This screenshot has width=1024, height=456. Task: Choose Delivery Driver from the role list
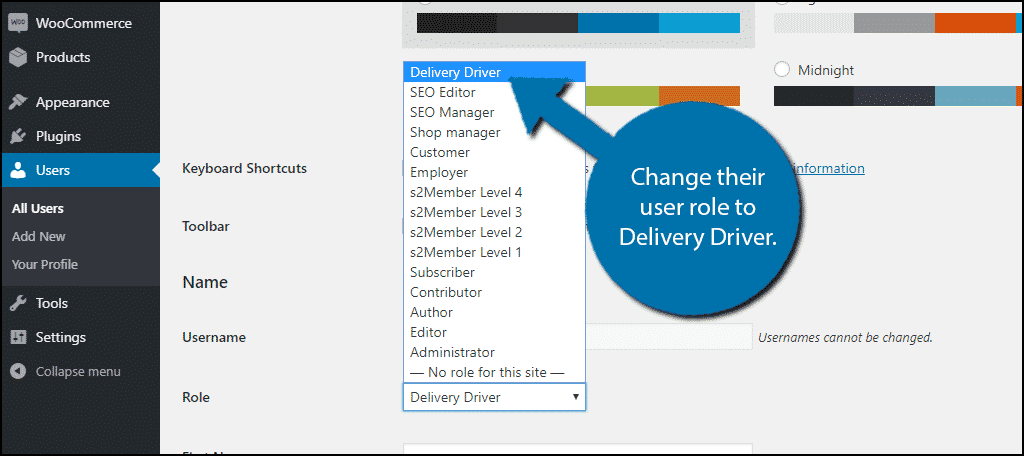(x=494, y=72)
